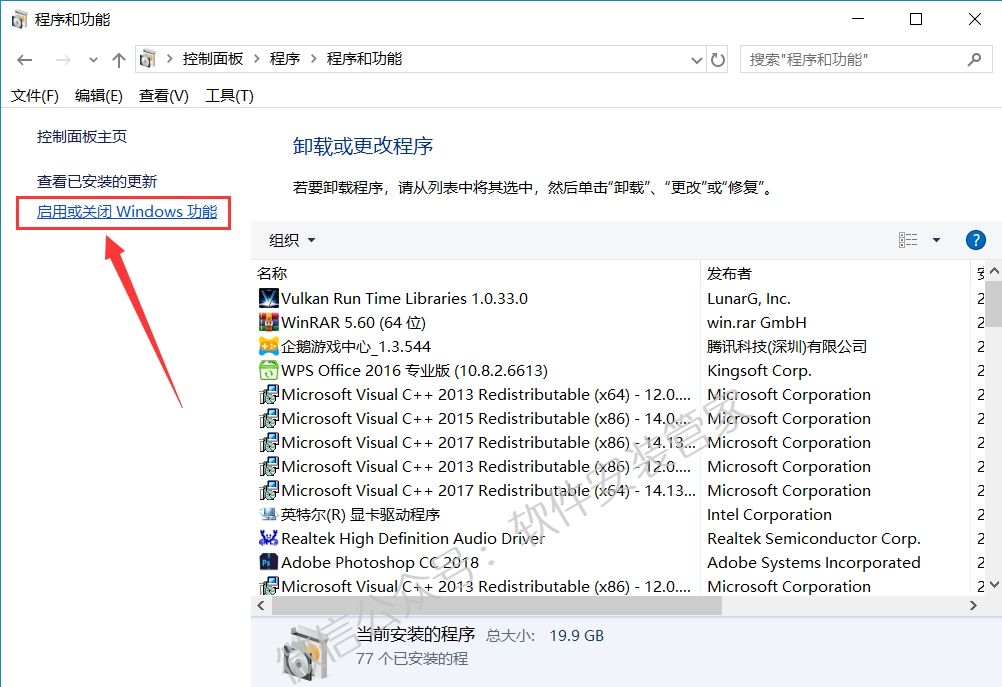The height and width of the screenshot is (687, 1002).
Task: Click vertical scrollbar up arrow
Action: coord(994,271)
